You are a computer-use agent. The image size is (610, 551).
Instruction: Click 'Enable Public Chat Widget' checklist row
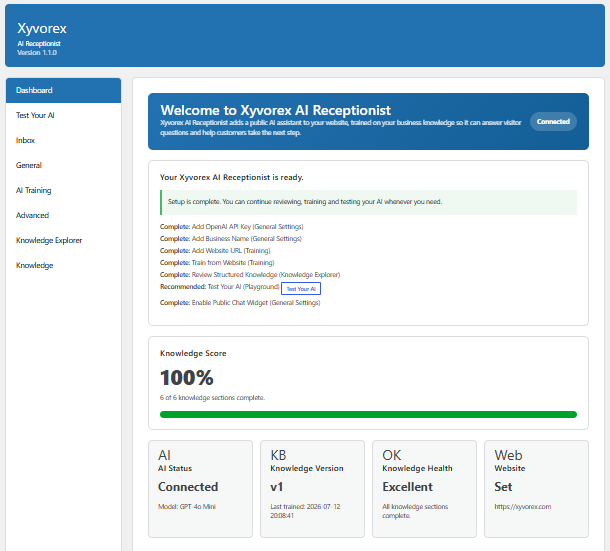click(x=240, y=302)
